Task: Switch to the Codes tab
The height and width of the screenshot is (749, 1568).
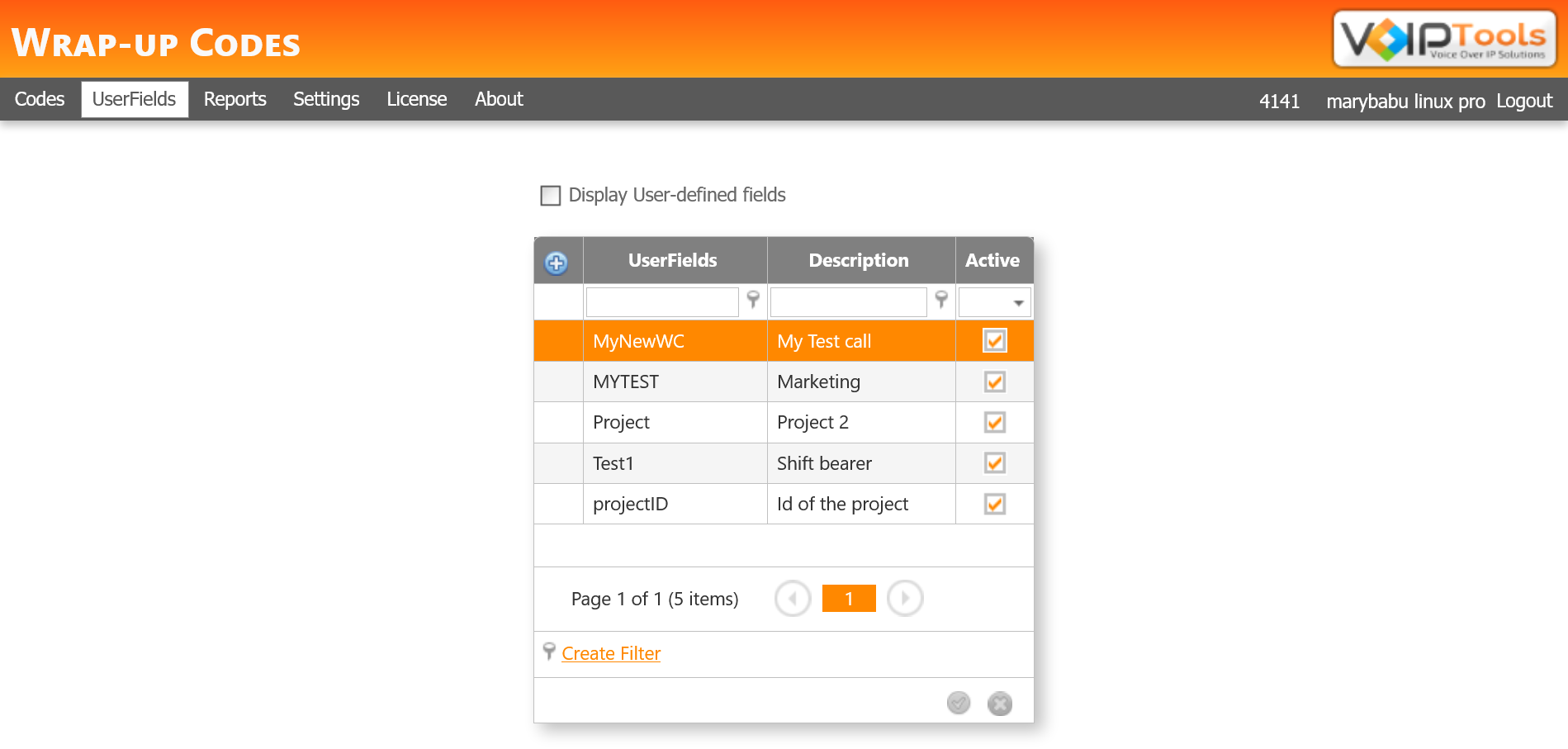Action: coord(39,99)
